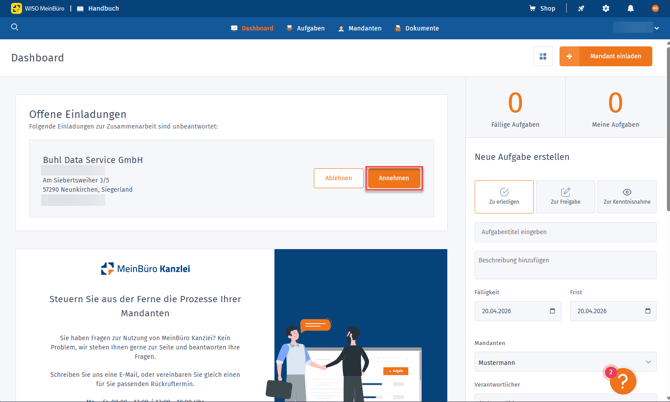The height and width of the screenshot is (402, 670).
Task: Open the Shop cart link
Action: click(x=542, y=9)
